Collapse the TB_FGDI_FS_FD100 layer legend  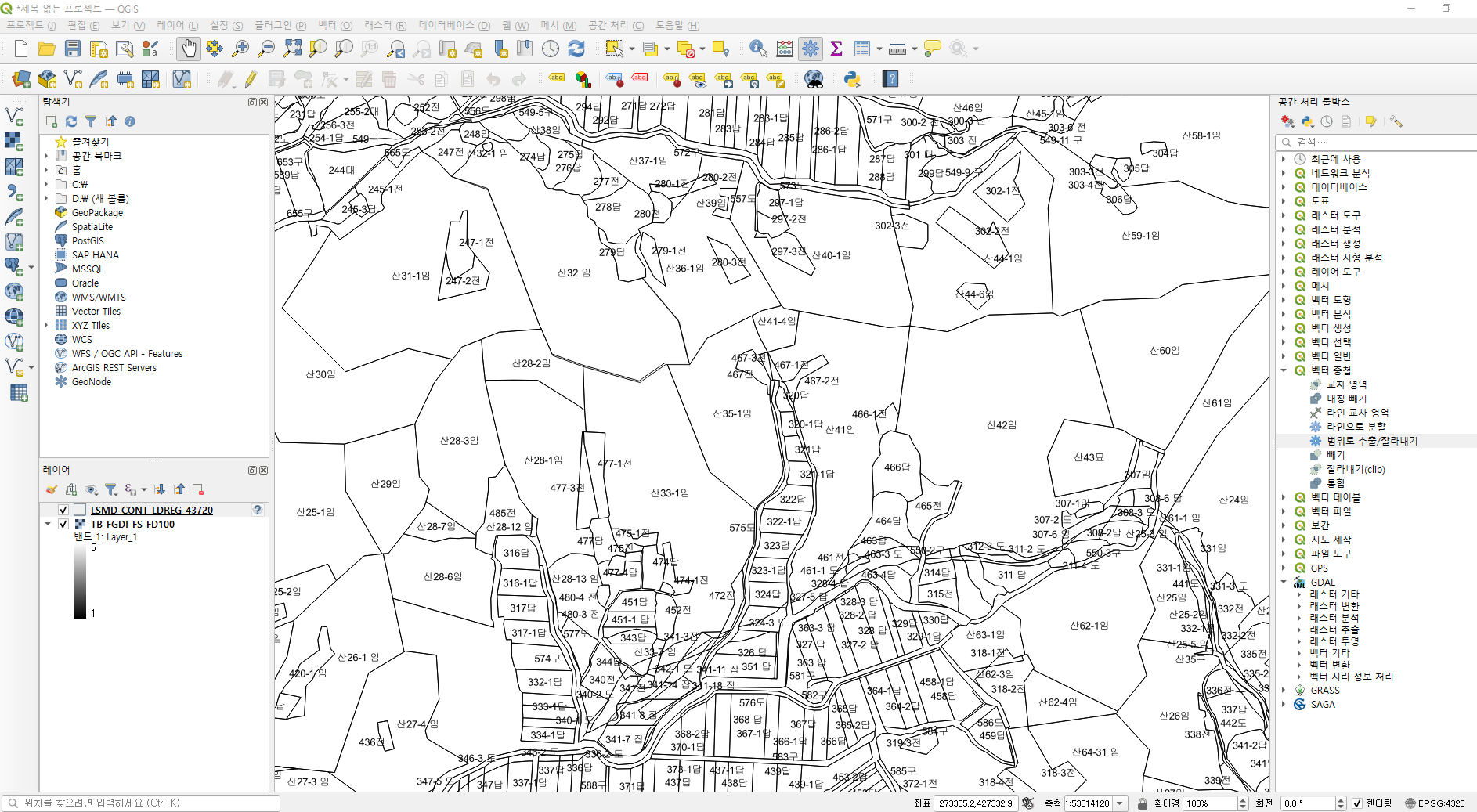pyautogui.click(x=47, y=524)
